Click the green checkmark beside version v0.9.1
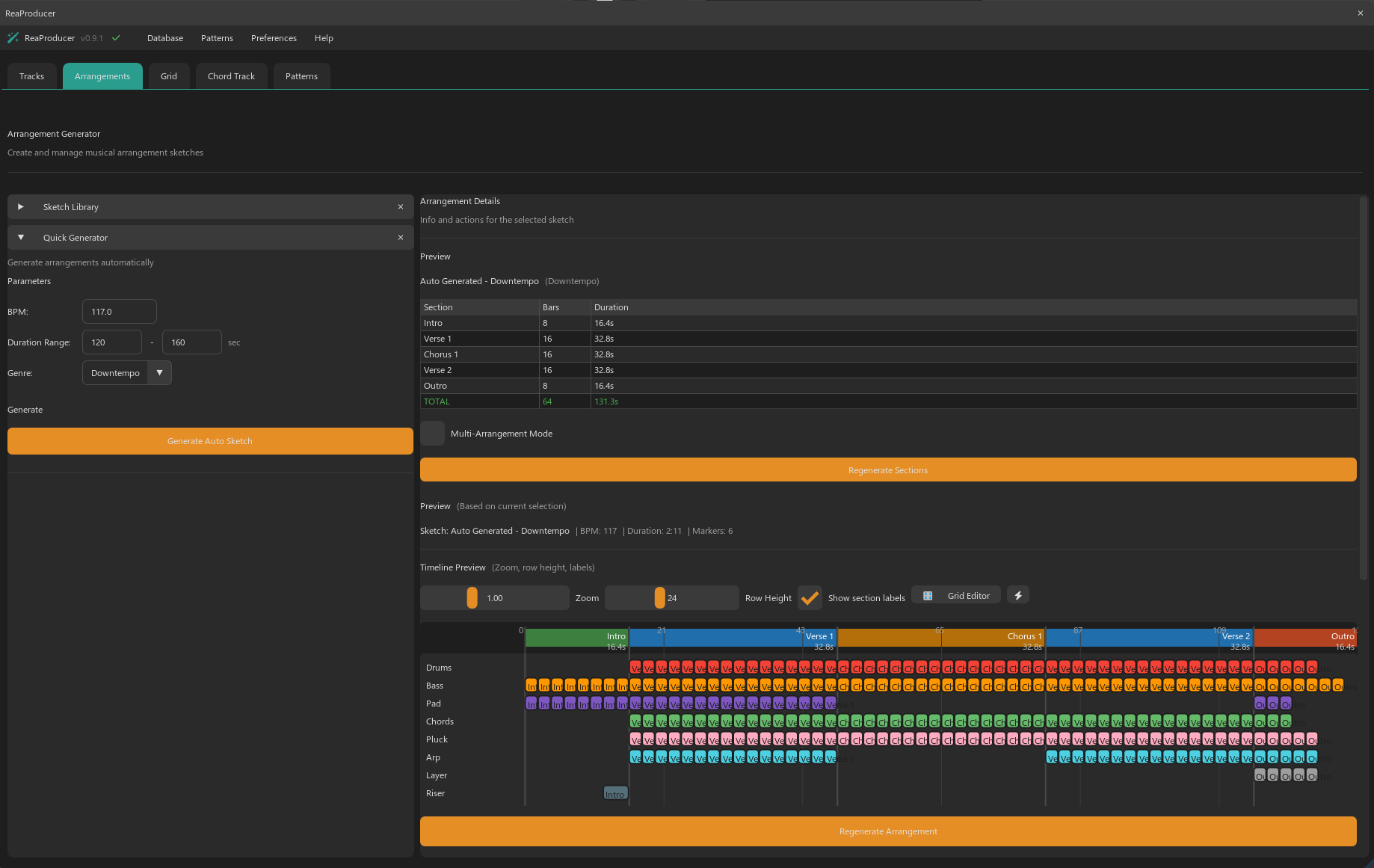Viewport: 1374px width, 868px height. (116, 37)
